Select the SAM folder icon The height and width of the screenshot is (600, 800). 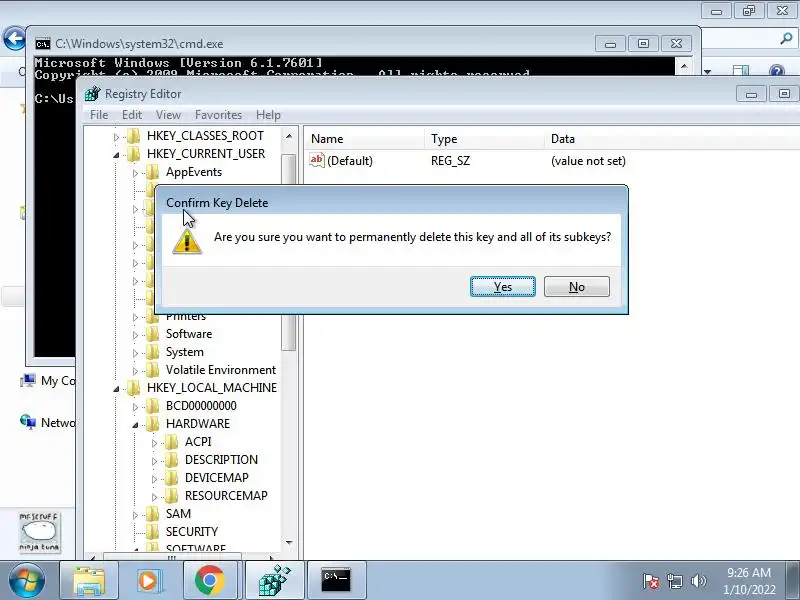tap(152, 514)
